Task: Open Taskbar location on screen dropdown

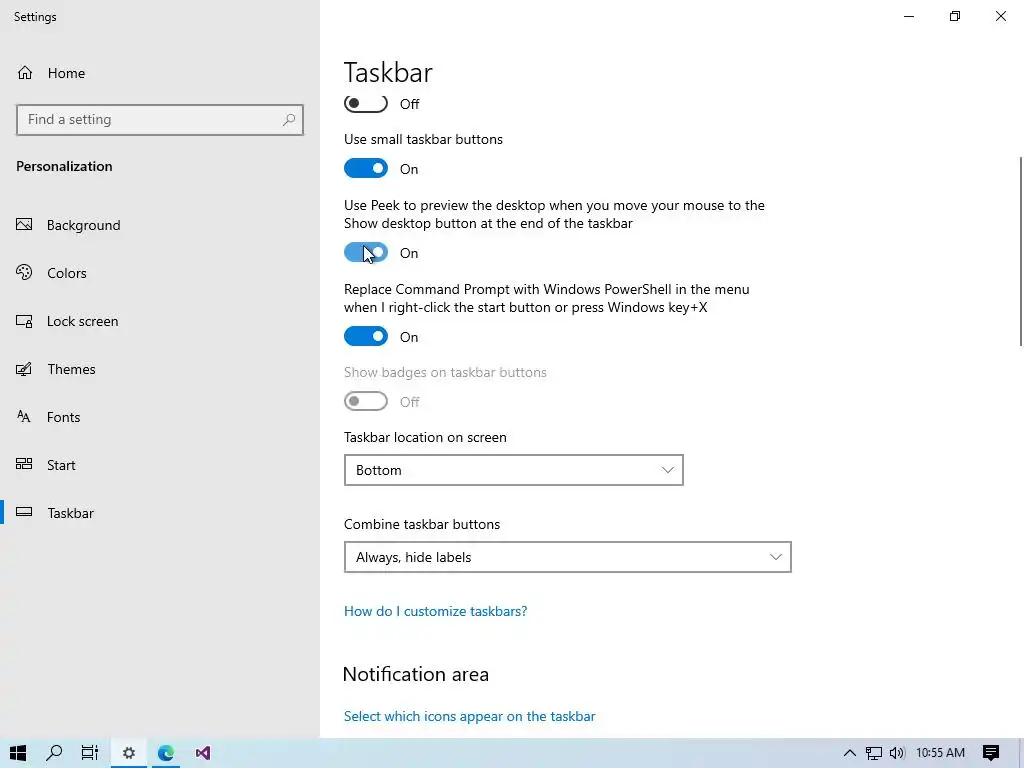Action: pos(513,470)
